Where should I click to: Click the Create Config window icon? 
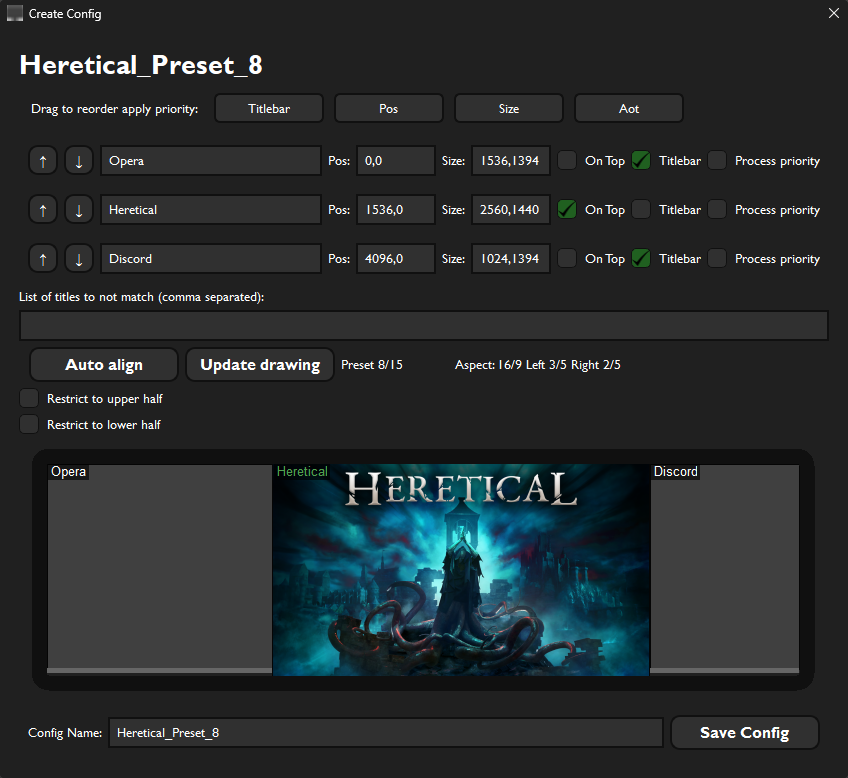(15, 14)
